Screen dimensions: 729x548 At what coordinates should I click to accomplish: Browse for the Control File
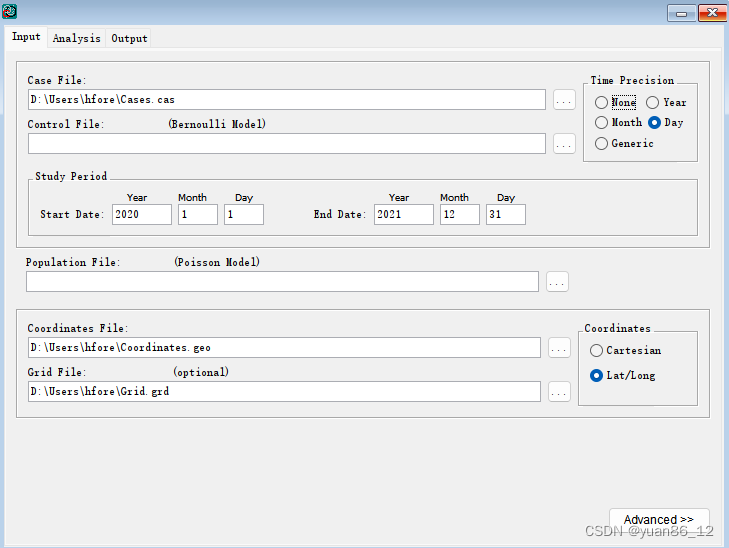pos(564,144)
